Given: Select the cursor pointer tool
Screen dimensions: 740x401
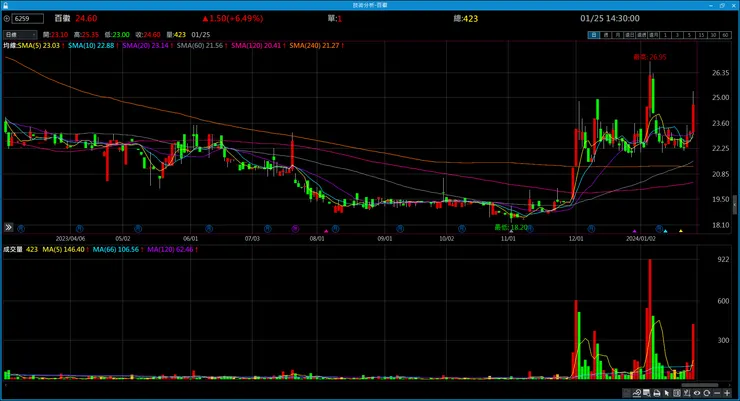Looking at the screenshot, I should [x=666, y=393].
